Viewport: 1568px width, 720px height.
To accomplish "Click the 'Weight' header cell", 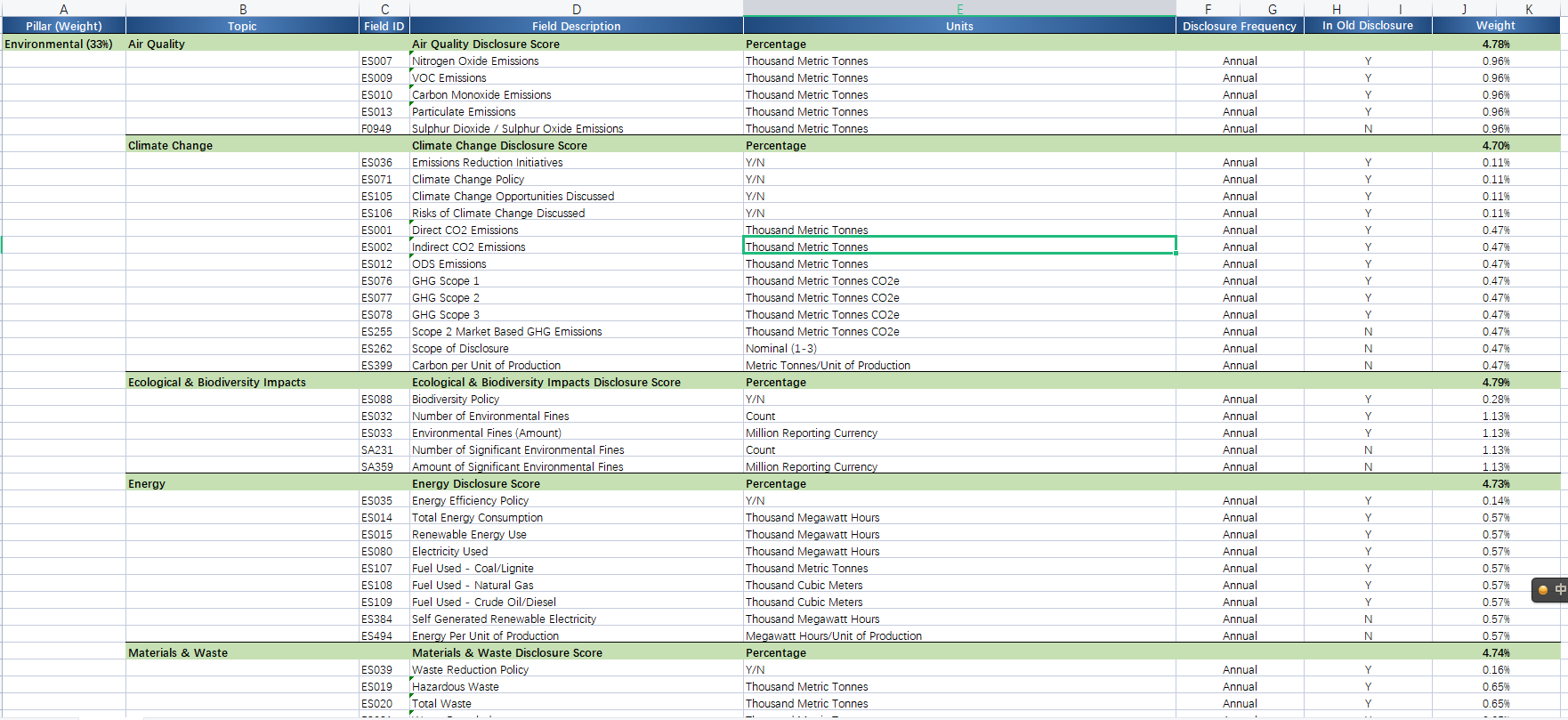I will pos(1496,26).
